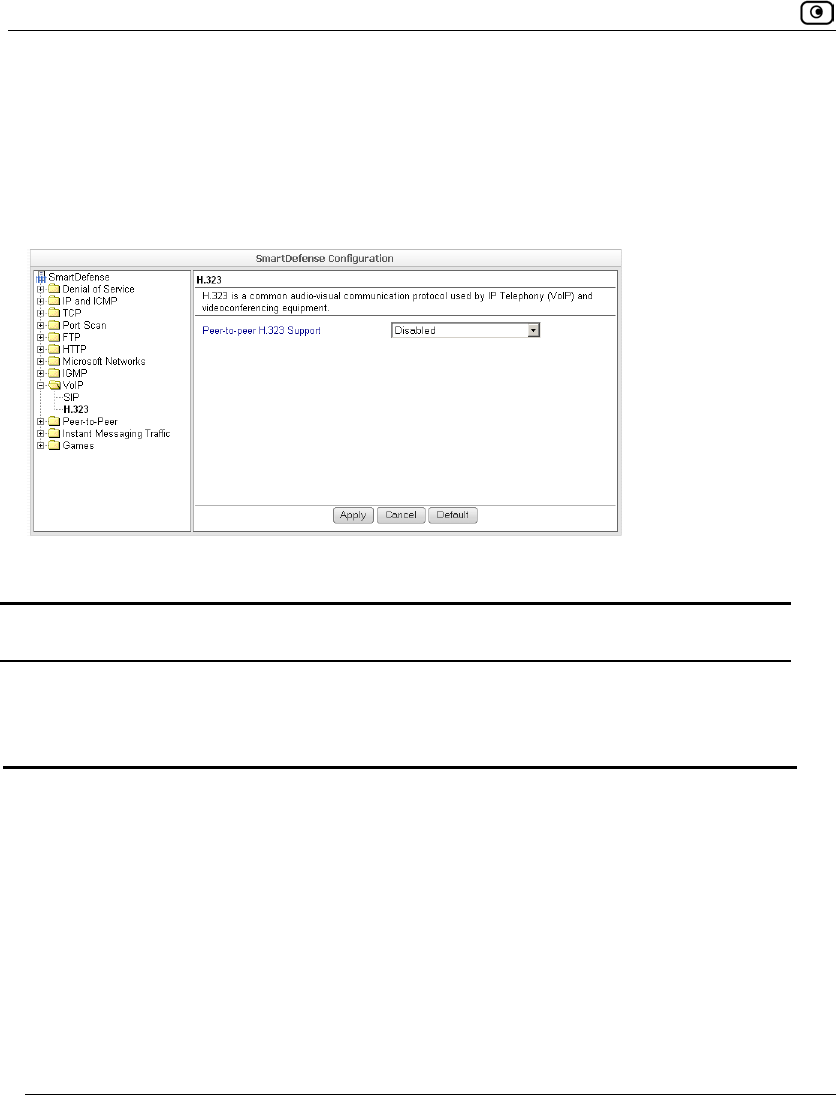
Task: Select the SIP item under VoIP
Action: point(71,397)
